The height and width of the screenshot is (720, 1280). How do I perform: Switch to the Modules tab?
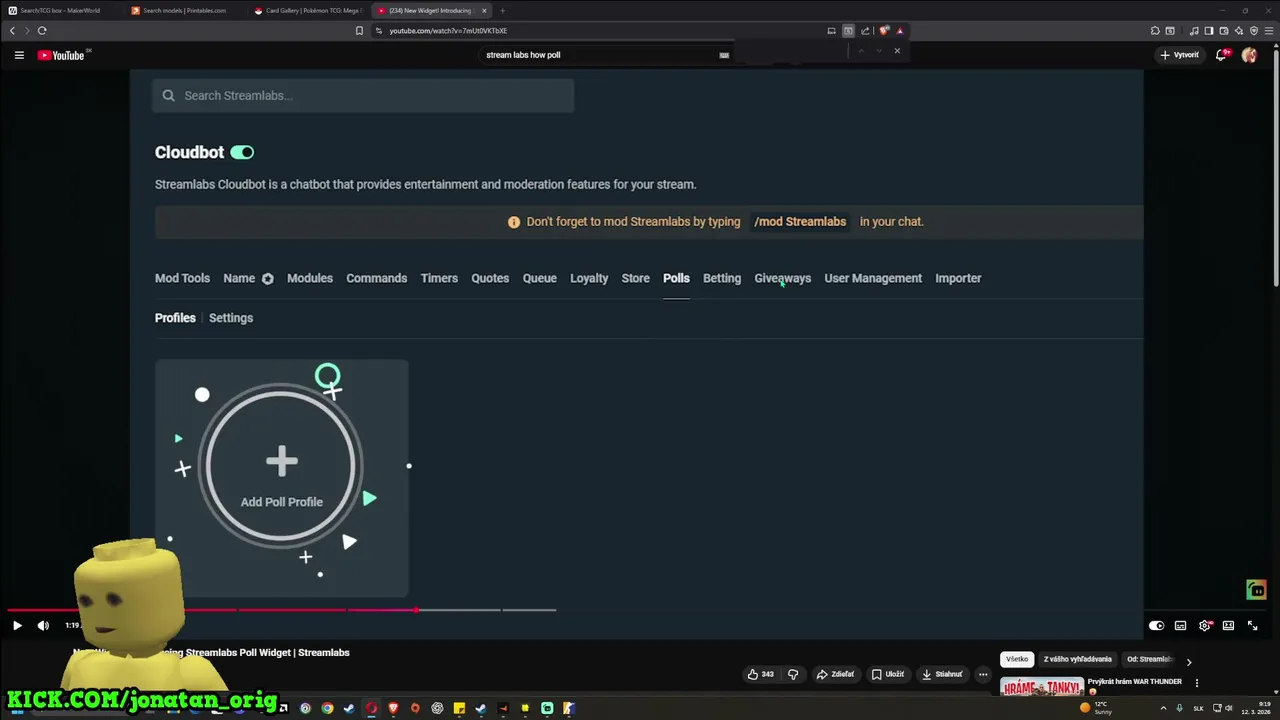(x=310, y=278)
